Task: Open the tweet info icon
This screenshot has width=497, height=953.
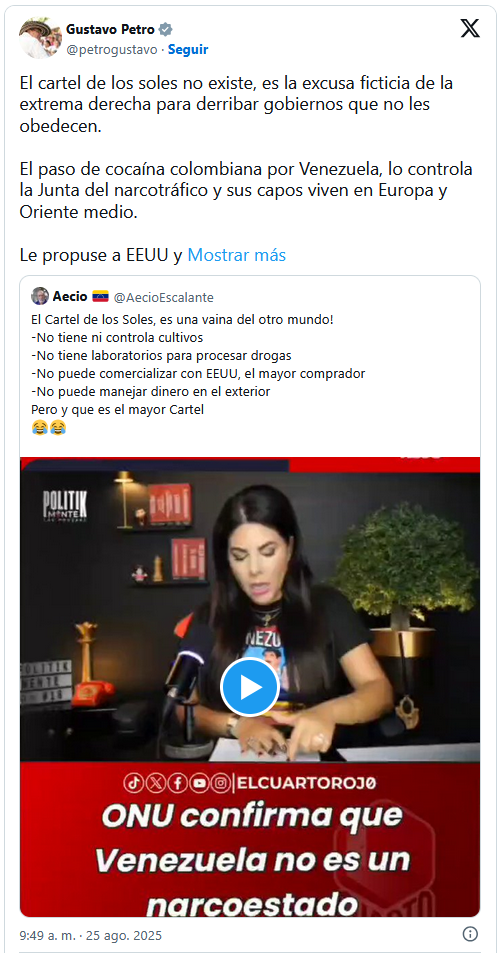Action: click(x=470, y=934)
